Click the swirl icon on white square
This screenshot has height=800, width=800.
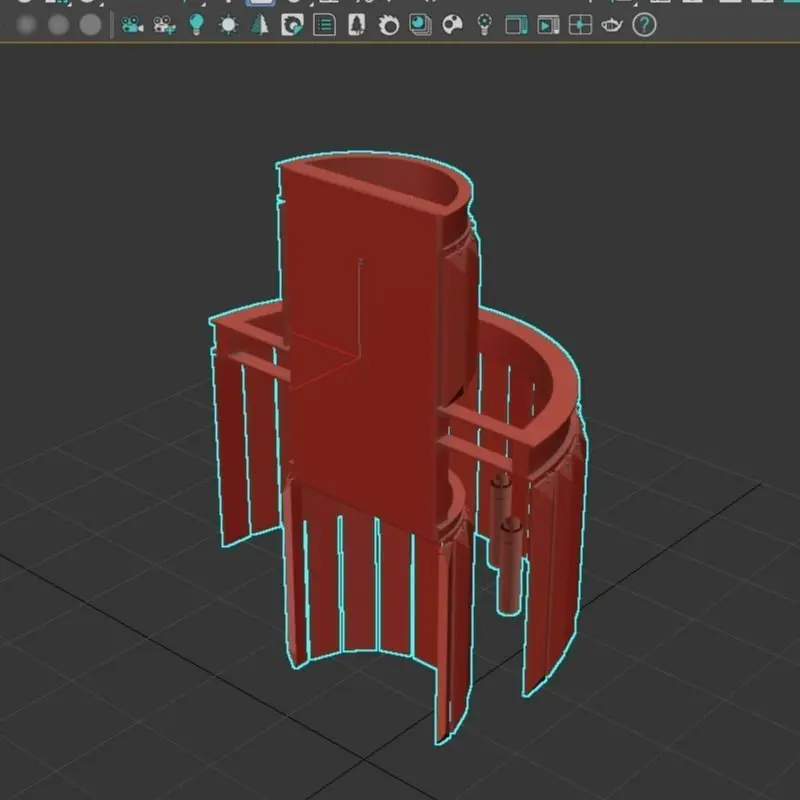[292, 24]
